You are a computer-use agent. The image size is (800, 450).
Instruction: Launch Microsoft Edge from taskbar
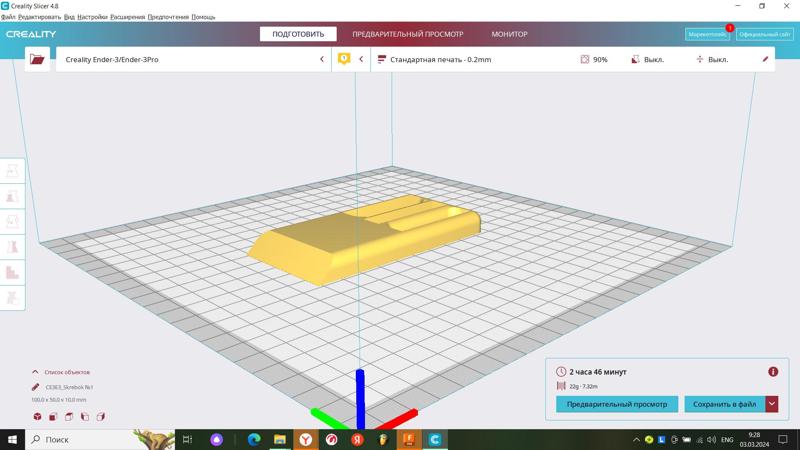pyautogui.click(x=254, y=439)
